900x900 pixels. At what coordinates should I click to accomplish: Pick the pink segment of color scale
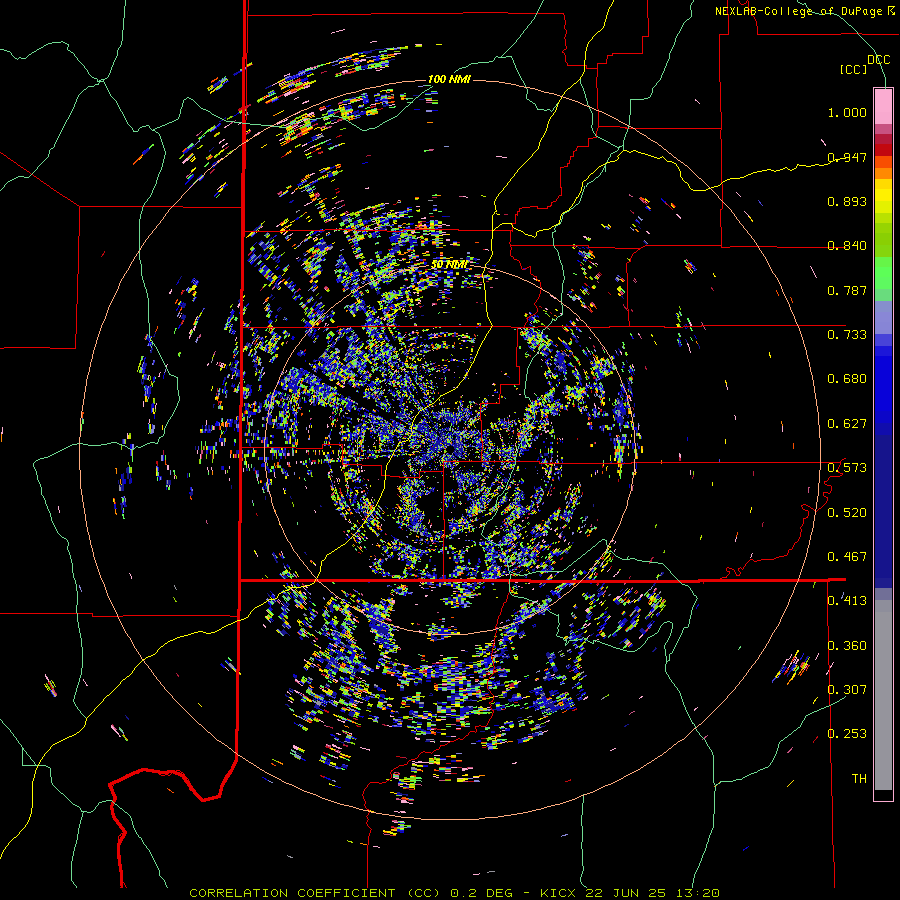[x=883, y=106]
